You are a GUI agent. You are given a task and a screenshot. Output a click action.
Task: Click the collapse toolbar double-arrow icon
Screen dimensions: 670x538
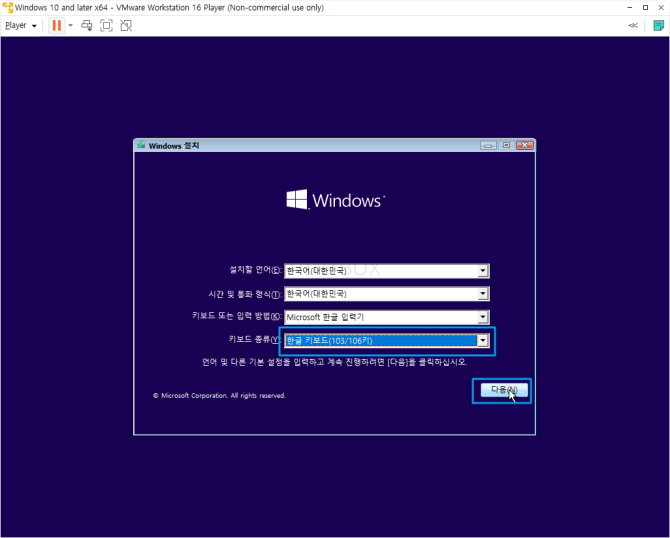coord(633,26)
